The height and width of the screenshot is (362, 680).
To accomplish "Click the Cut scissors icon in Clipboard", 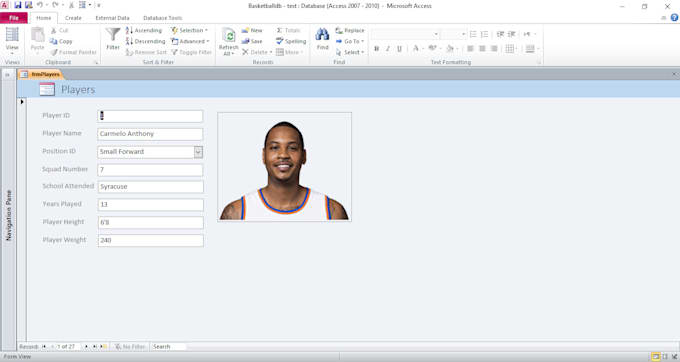I will point(53,30).
